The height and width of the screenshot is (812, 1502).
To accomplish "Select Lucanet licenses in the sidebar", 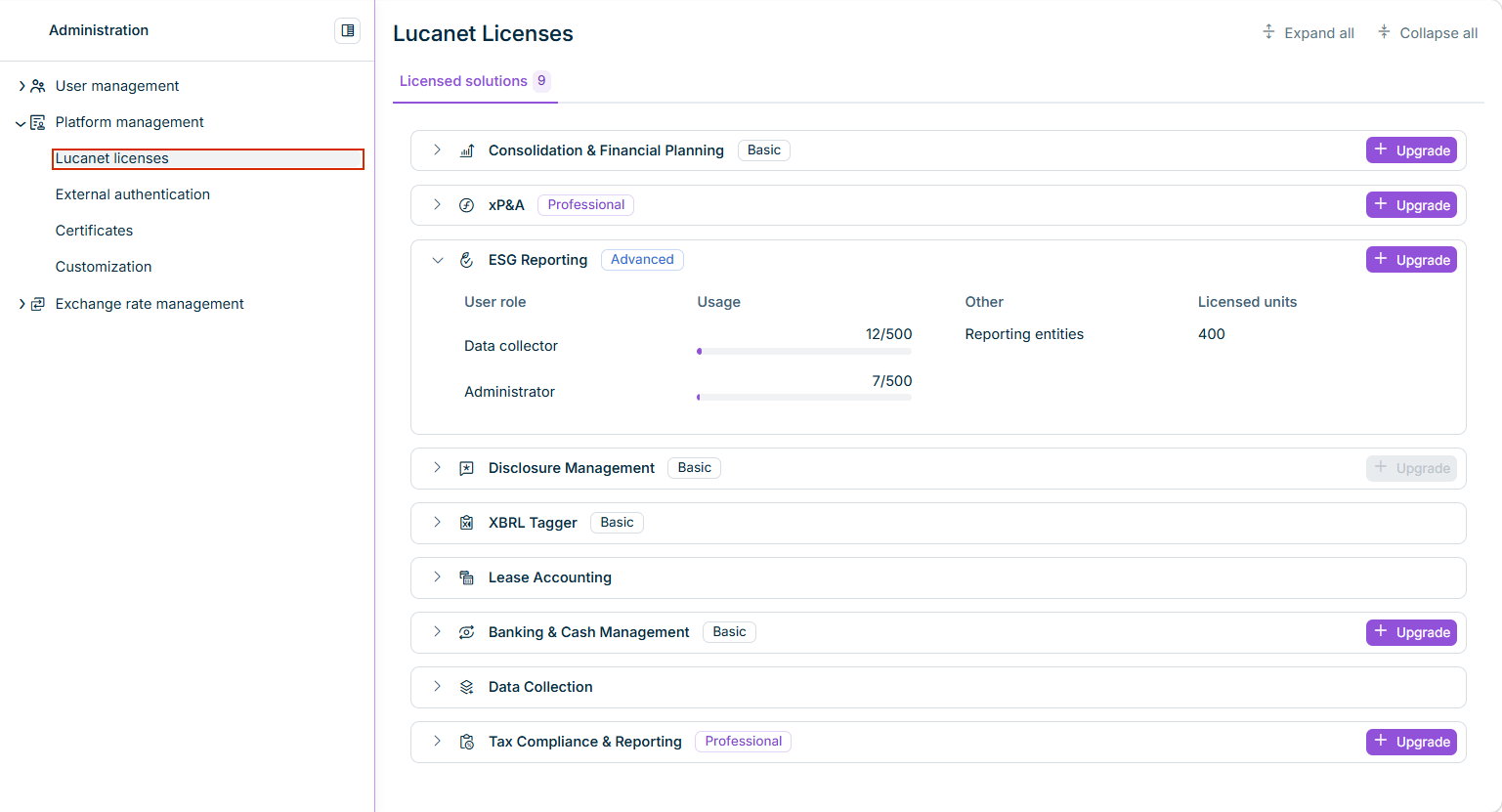I will [208, 158].
